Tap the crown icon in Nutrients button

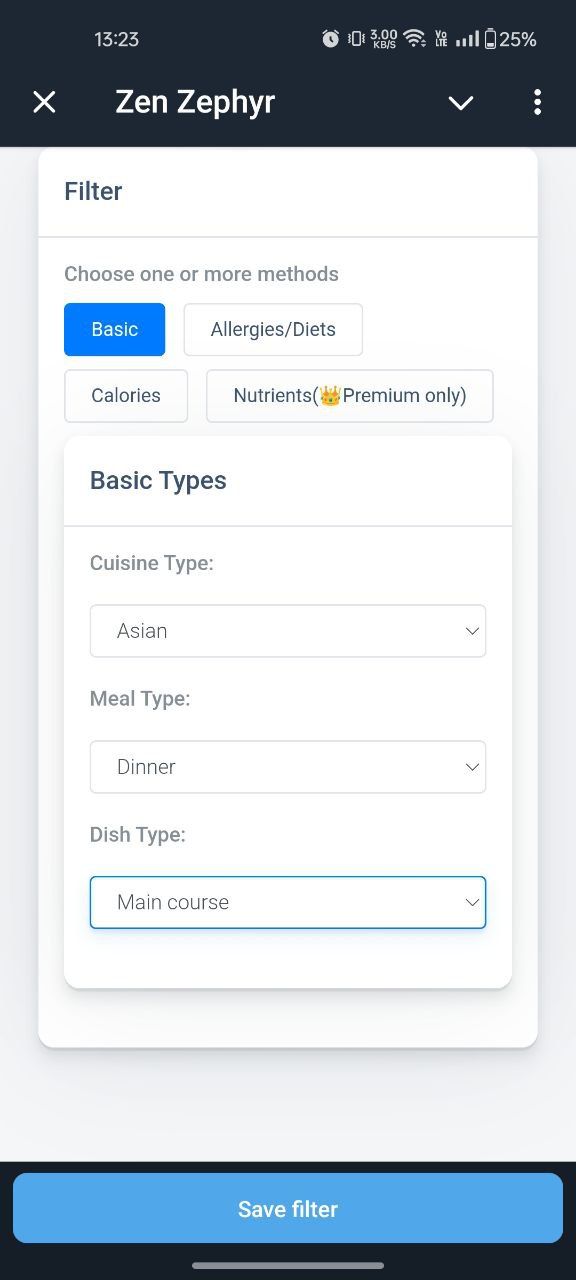coord(330,396)
